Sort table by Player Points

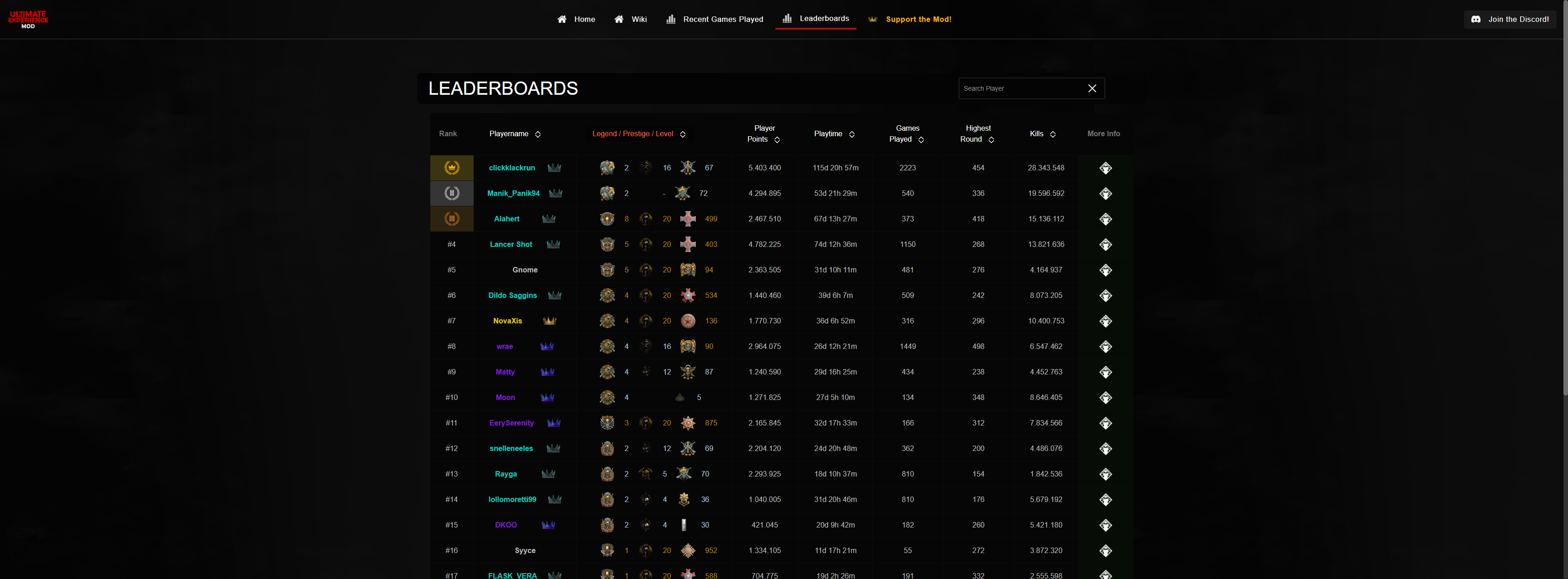(777, 140)
